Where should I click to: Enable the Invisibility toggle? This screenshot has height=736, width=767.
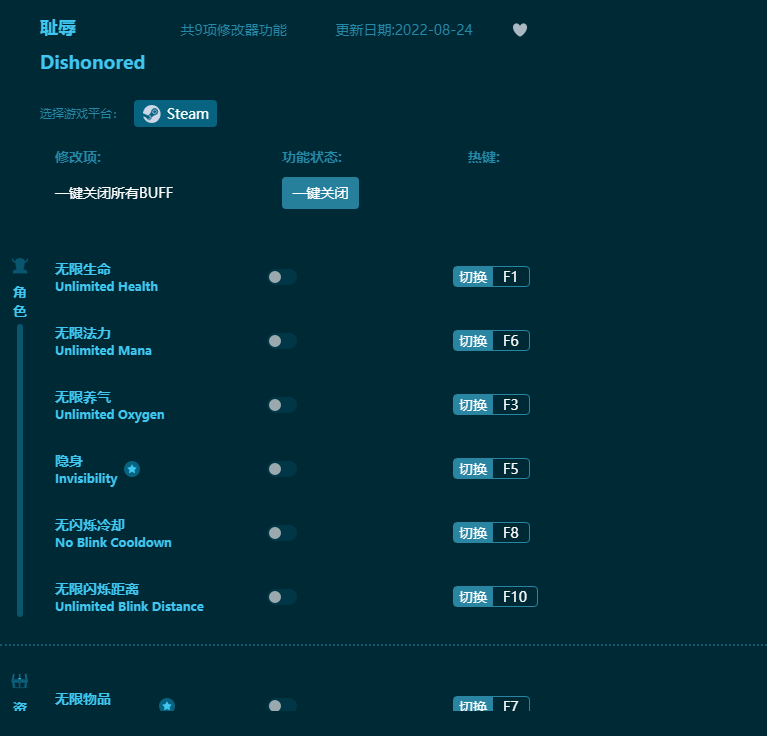tap(282, 469)
